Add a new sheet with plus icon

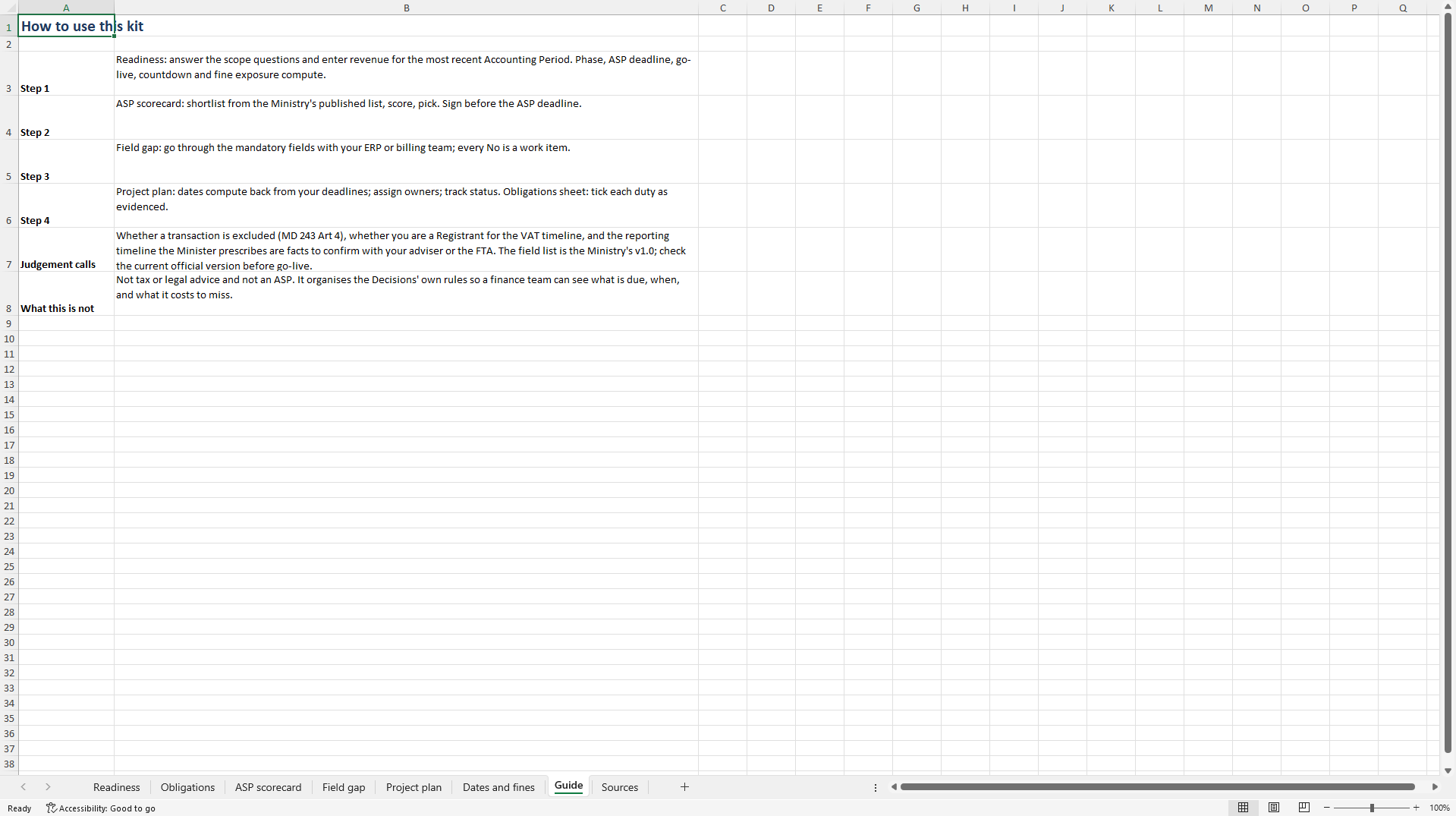(684, 787)
